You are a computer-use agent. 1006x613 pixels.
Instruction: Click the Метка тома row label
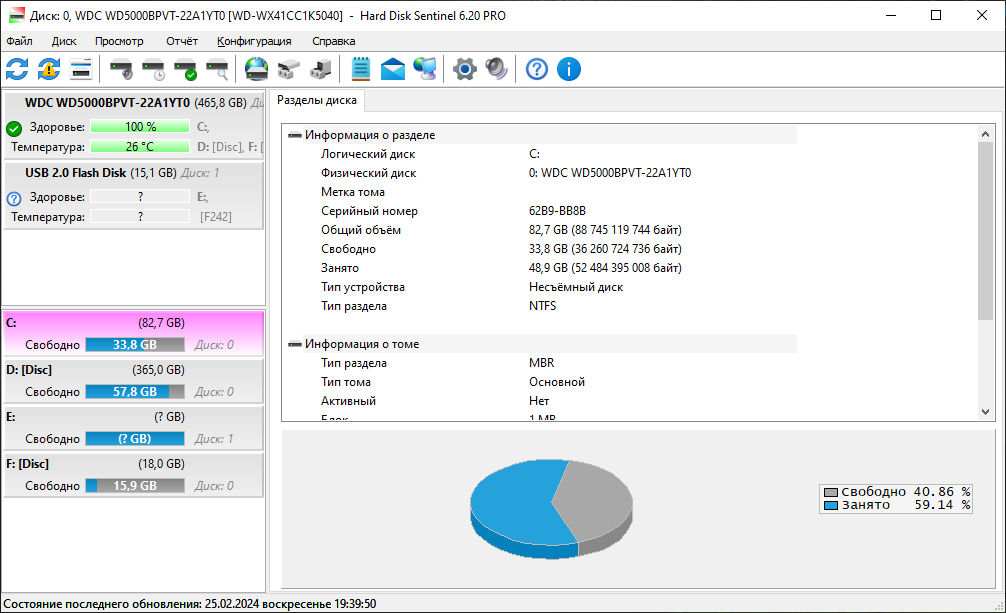(353, 192)
